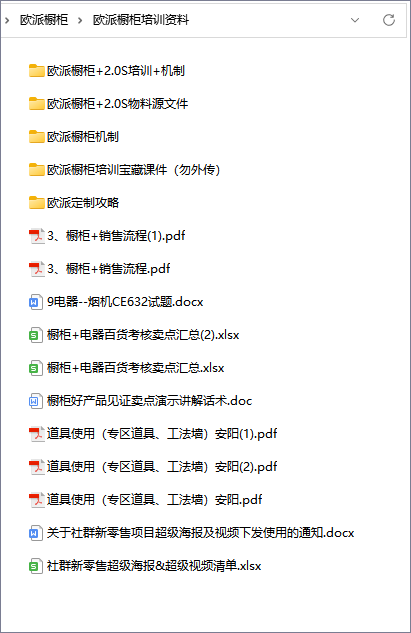
Task: Select the file 3、橱柜+销售流程.pdf
Action: tap(99, 268)
